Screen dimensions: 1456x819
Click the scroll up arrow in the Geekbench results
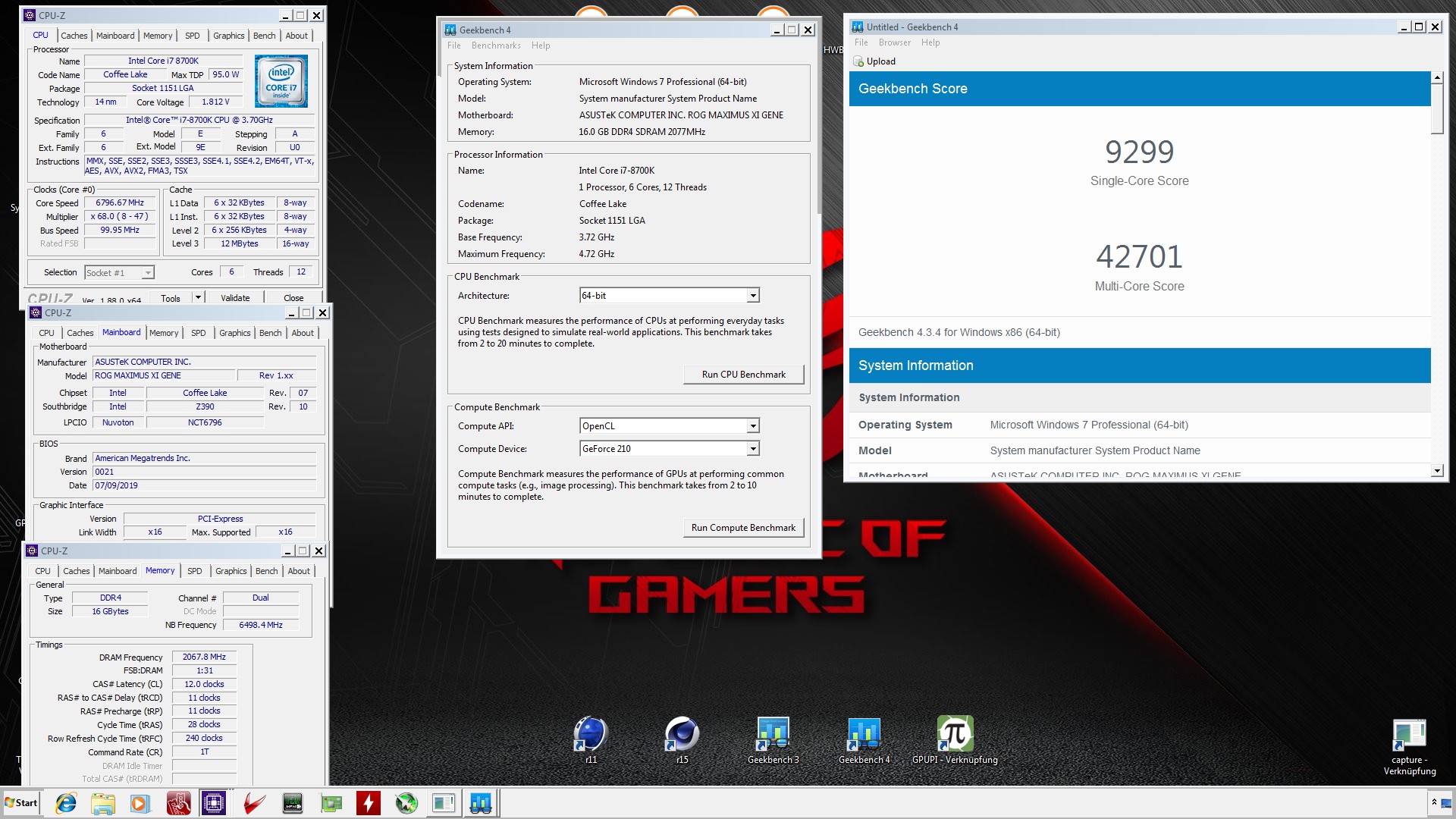coord(1437,77)
